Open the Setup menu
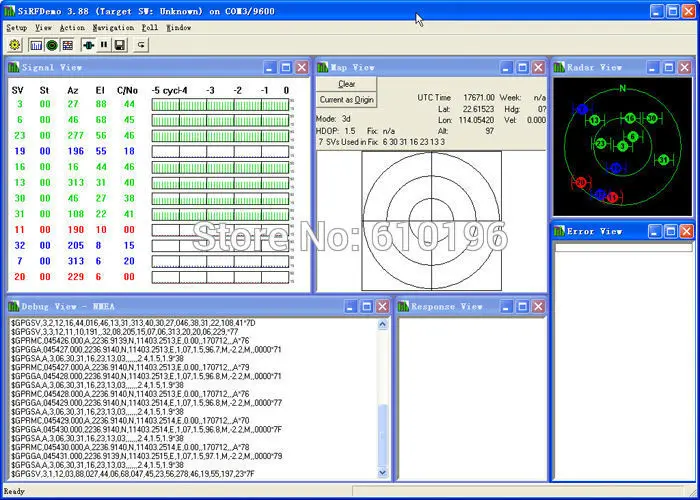Screen dimensions: 700x500 17,28
